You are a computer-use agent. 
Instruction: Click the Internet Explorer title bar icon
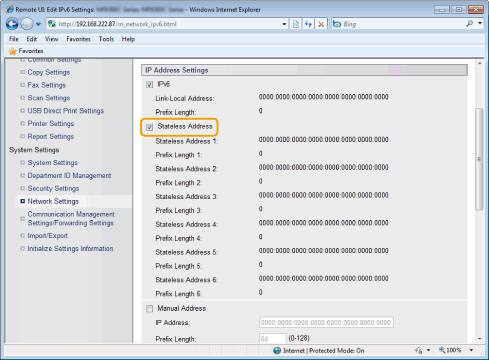point(10,9)
